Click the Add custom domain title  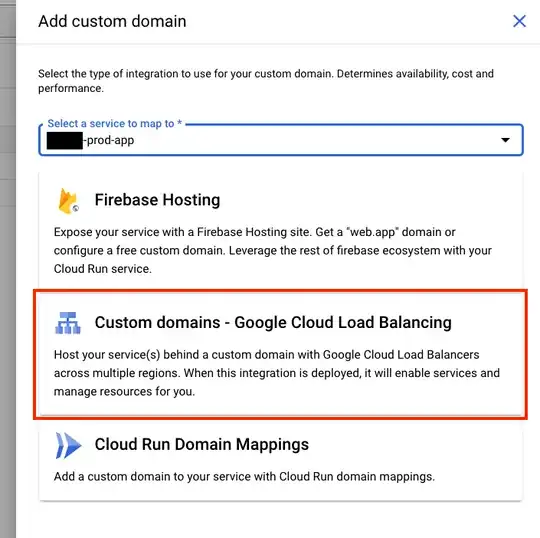click(112, 21)
